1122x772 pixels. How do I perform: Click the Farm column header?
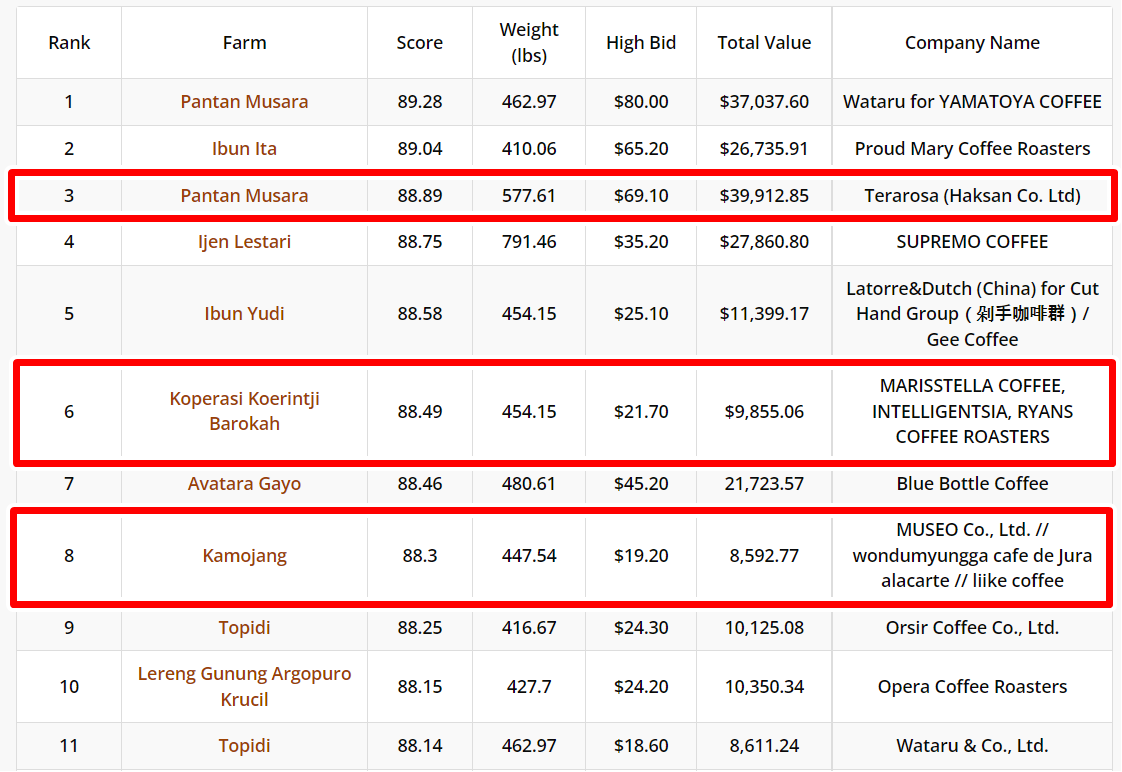244,43
